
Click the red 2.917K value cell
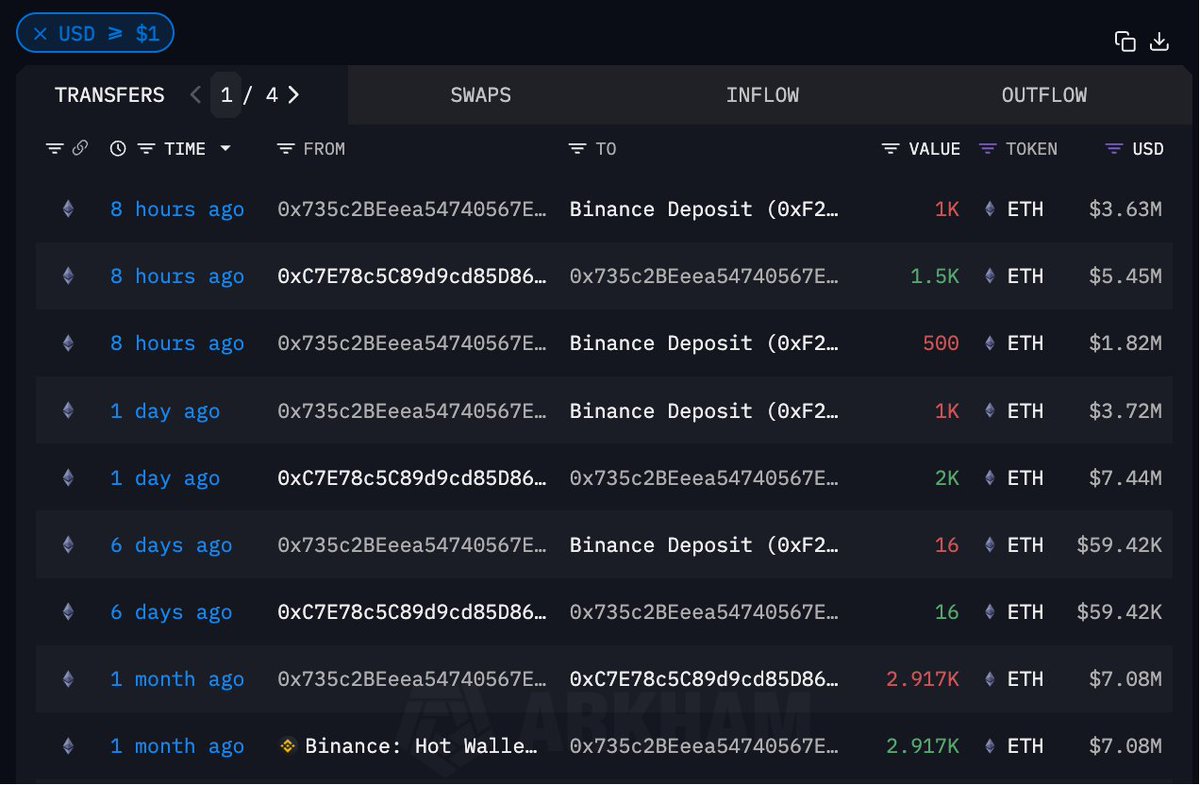(922, 679)
